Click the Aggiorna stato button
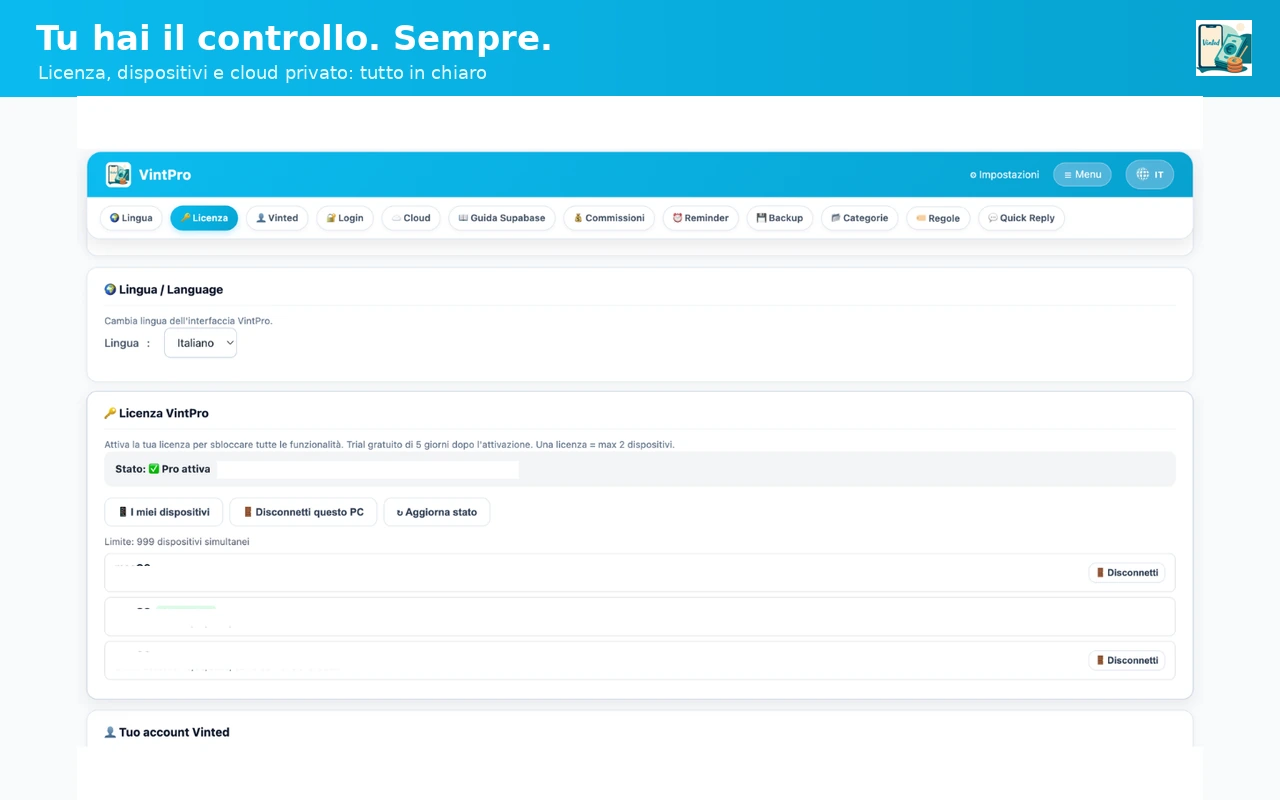 pyautogui.click(x=437, y=512)
